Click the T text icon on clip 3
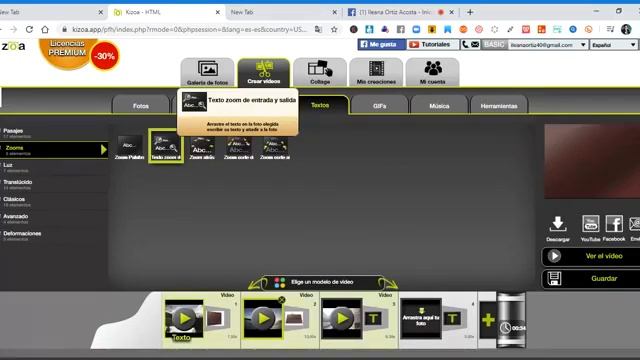The width and height of the screenshot is (640, 360). 373,318
